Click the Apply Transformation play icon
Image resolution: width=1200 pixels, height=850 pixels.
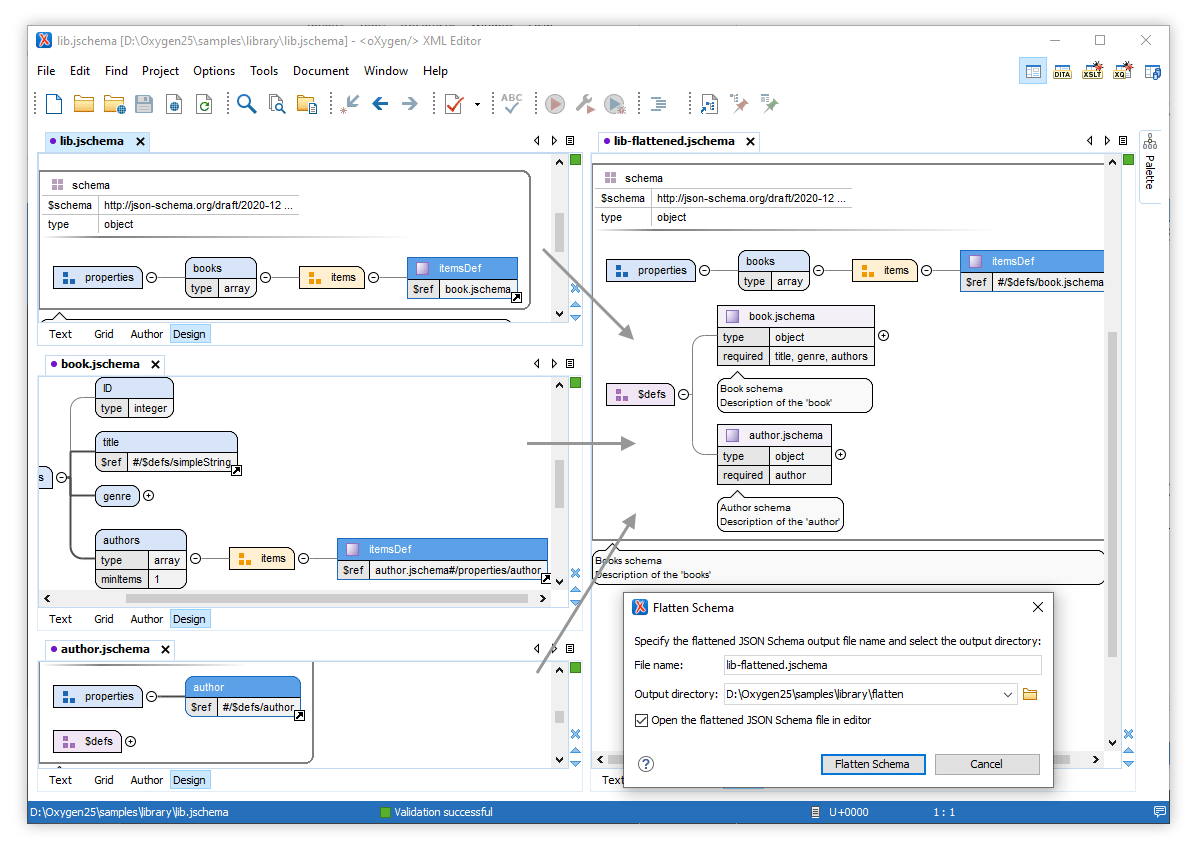555,104
